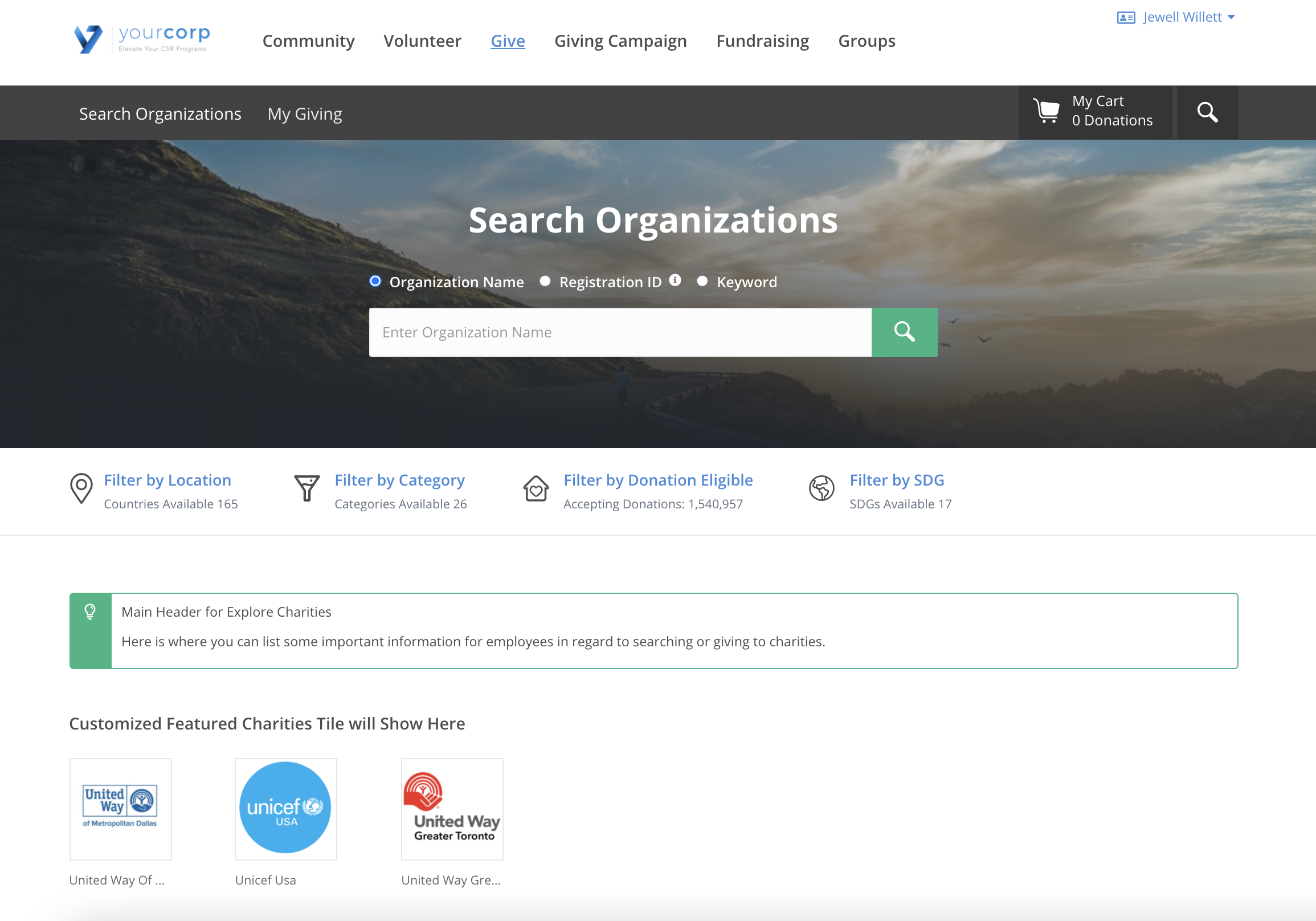This screenshot has width=1316, height=921.
Task: Choose the Keyword search radio button
Action: tap(702, 281)
